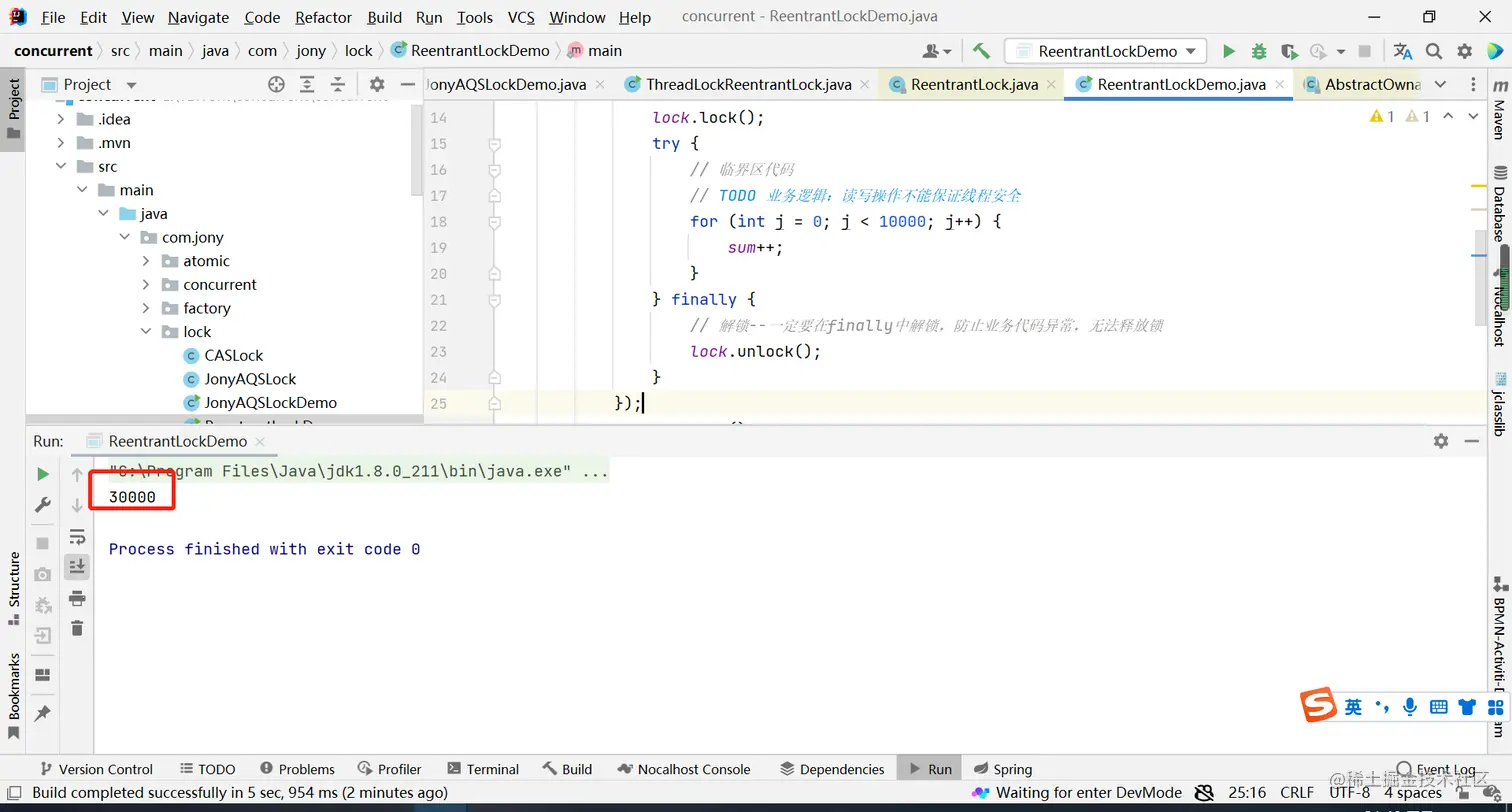Image resolution: width=1512 pixels, height=812 pixels.
Task: Open IDE settings gear in top toolbar
Action: [1465, 51]
